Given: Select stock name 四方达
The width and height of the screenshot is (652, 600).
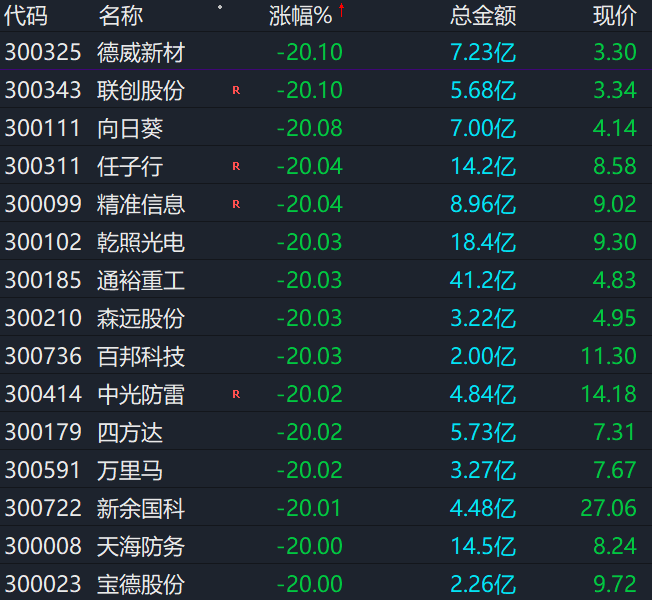Looking at the screenshot, I should 130,432.
